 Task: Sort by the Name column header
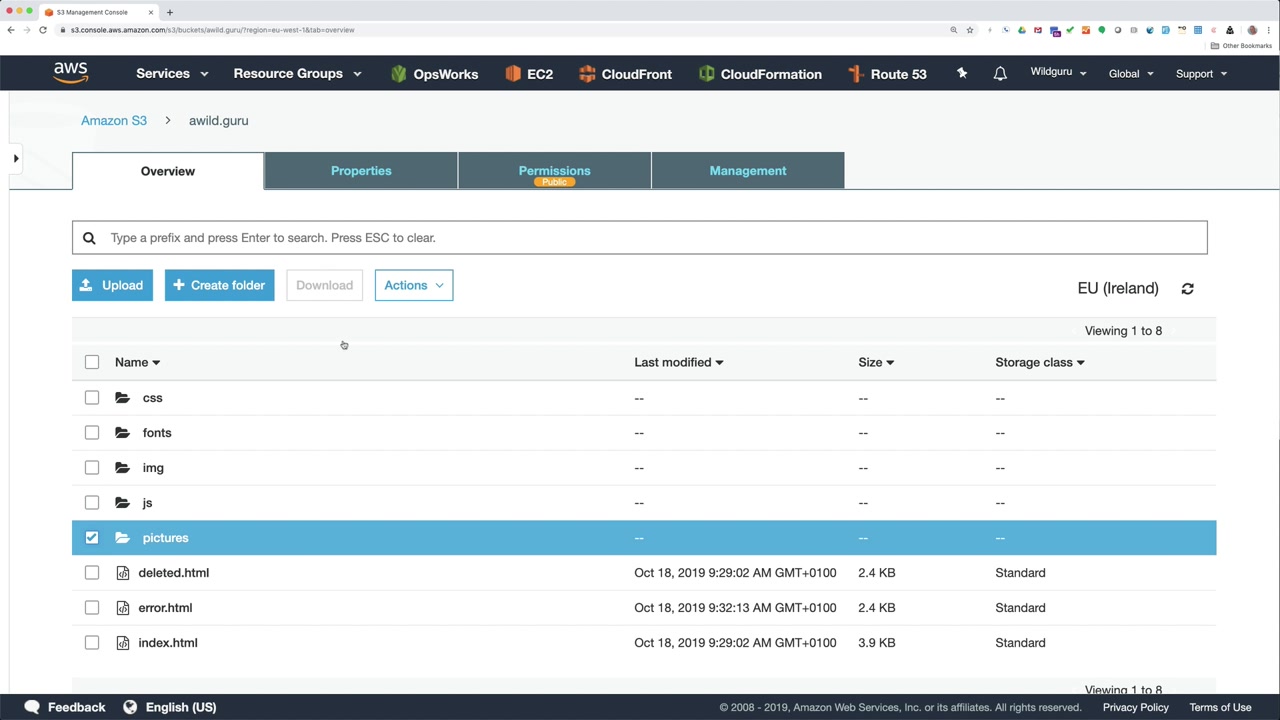pyautogui.click(x=137, y=362)
